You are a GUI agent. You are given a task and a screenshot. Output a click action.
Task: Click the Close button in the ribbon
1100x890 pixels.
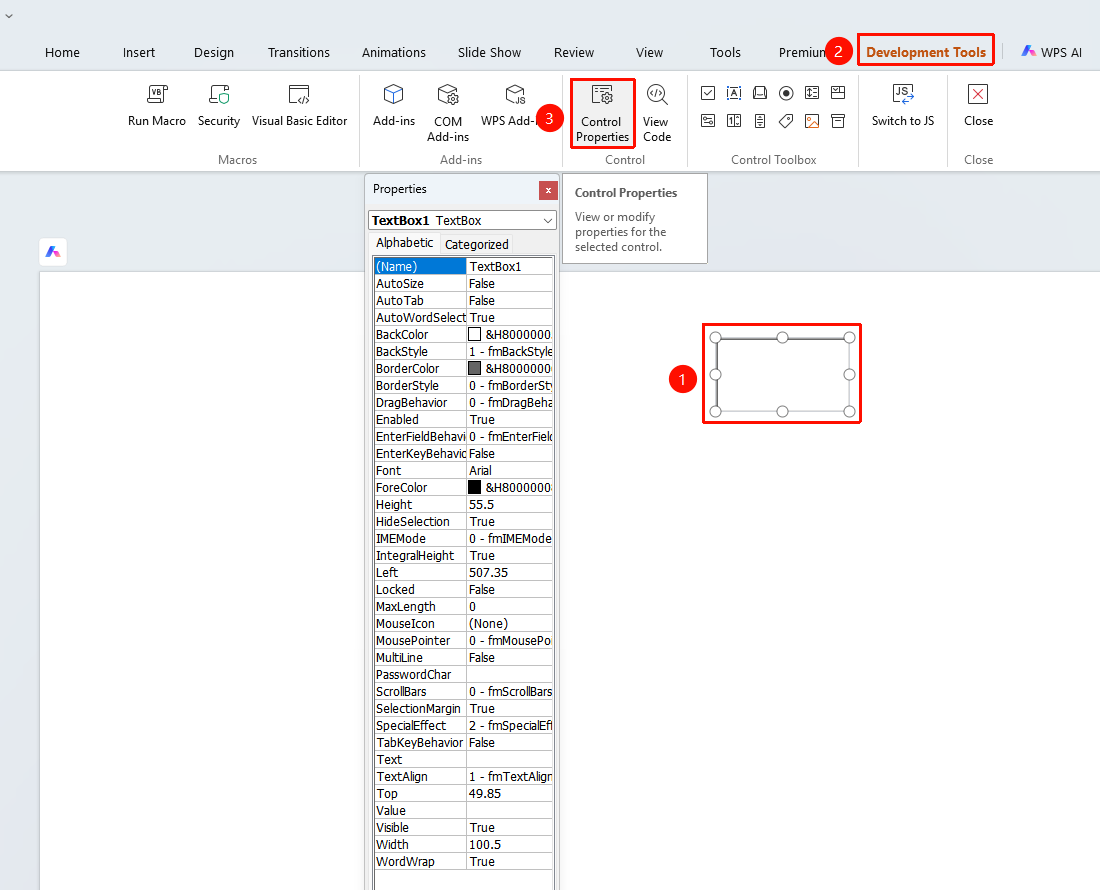point(978,105)
